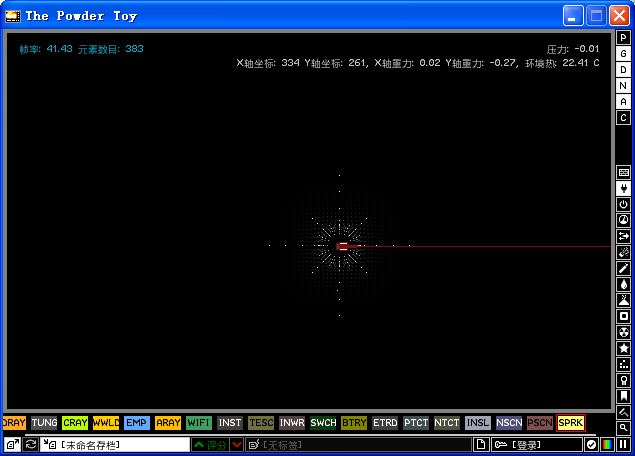This screenshot has width=635, height=456.
Task: Click the unnamed save name field
Action: 115,445
